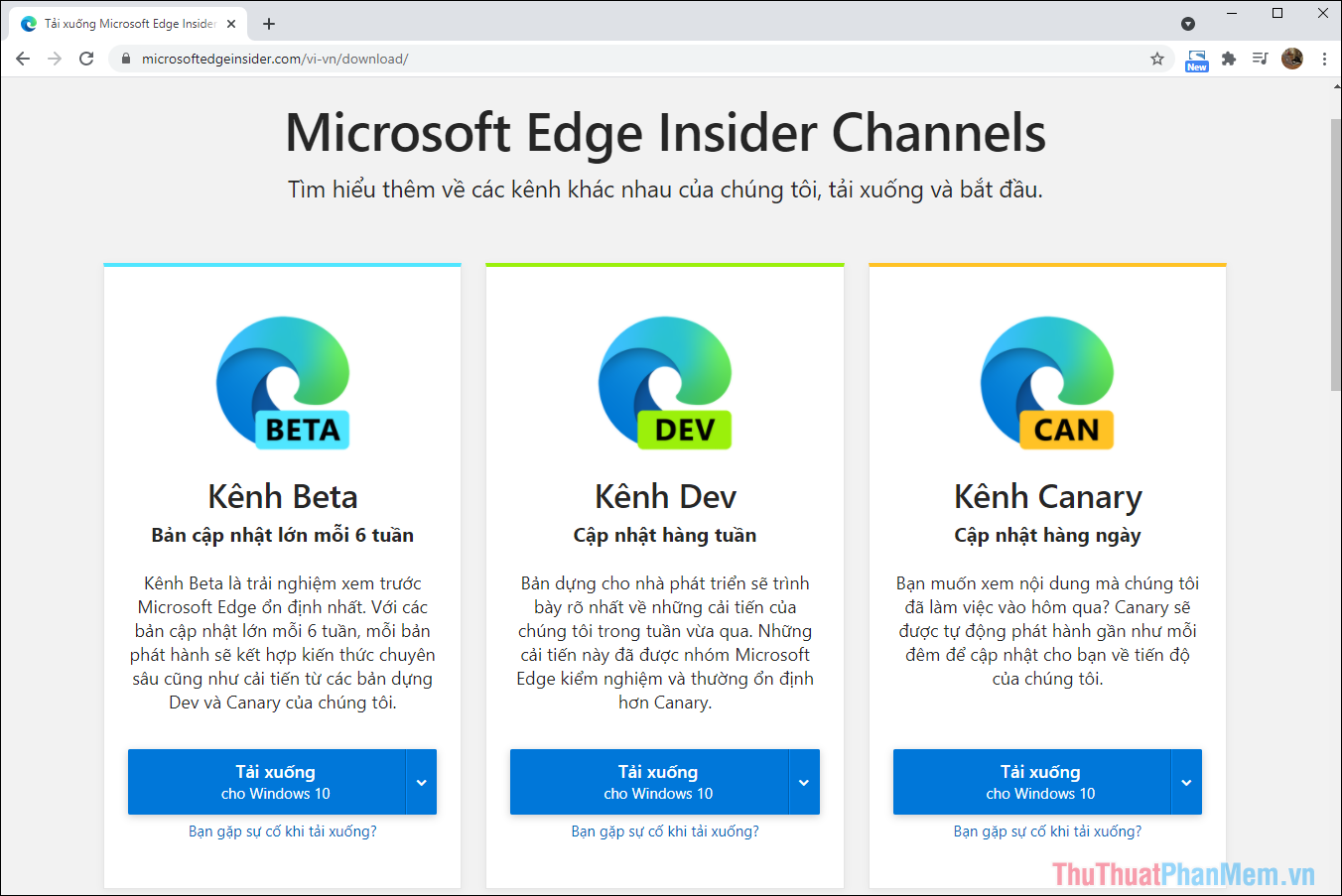The height and width of the screenshot is (896, 1342).
Task: Open the extension marked New
Action: (x=1197, y=61)
